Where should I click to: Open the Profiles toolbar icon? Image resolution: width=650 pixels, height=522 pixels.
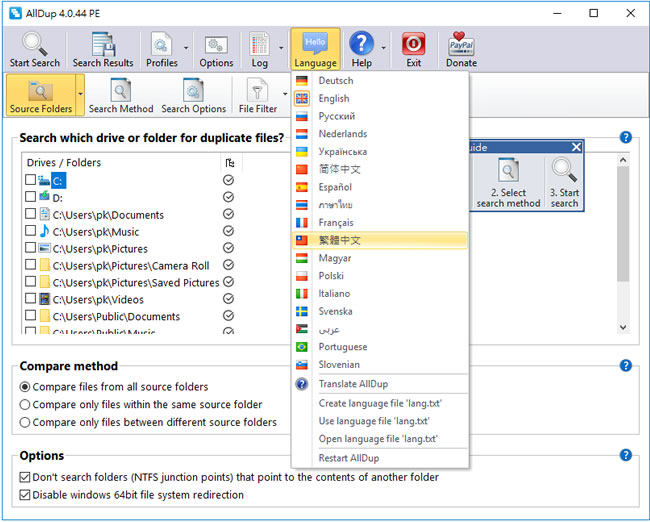pyautogui.click(x=161, y=44)
